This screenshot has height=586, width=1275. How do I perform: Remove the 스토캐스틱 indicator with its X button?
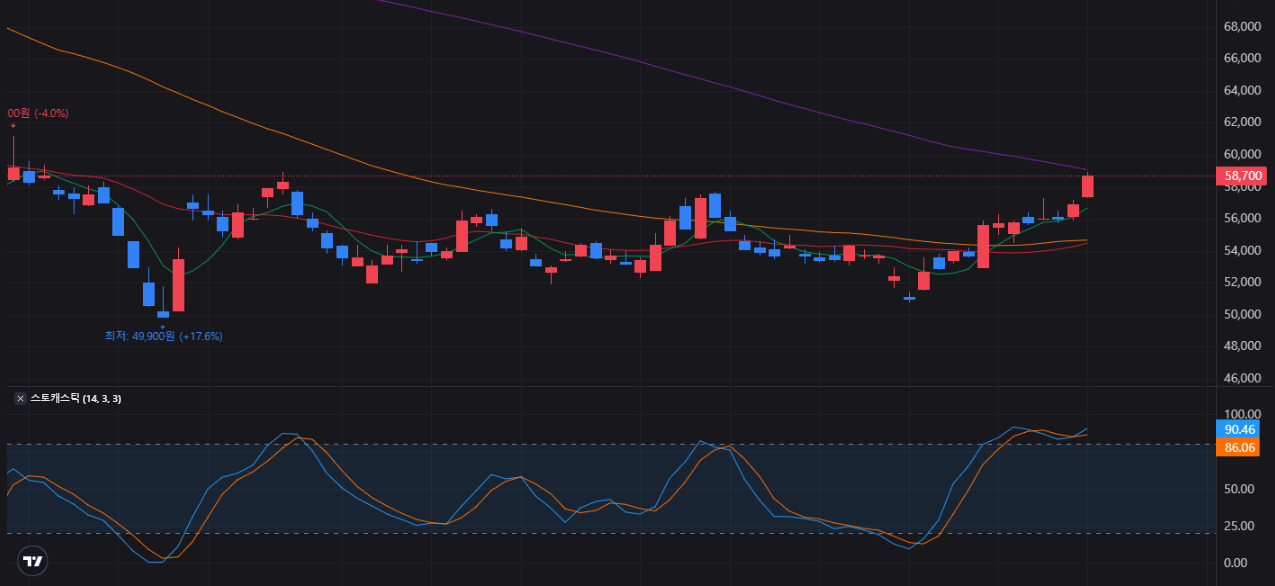(20, 398)
